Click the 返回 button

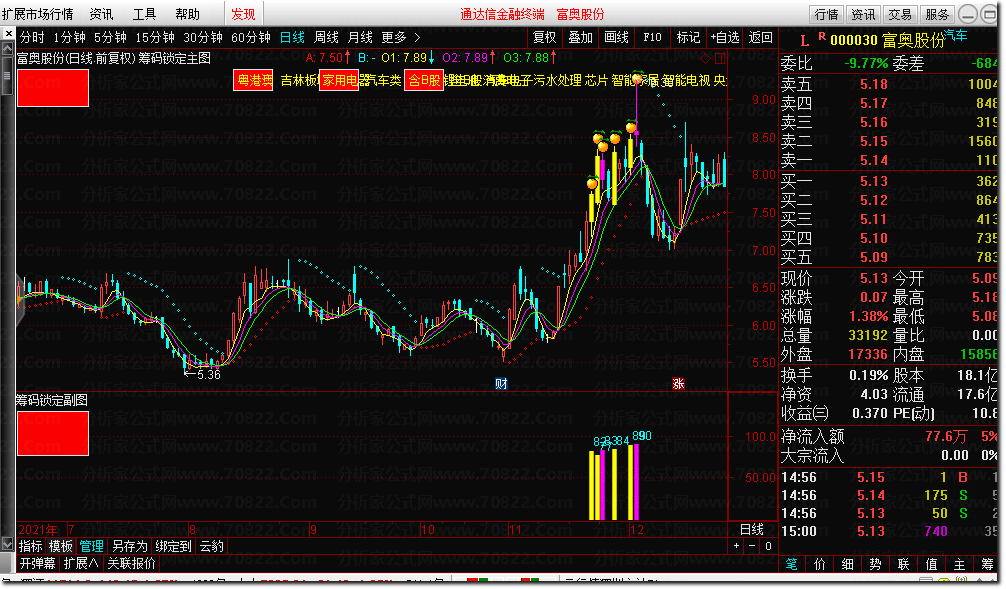click(x=761, y=37)
